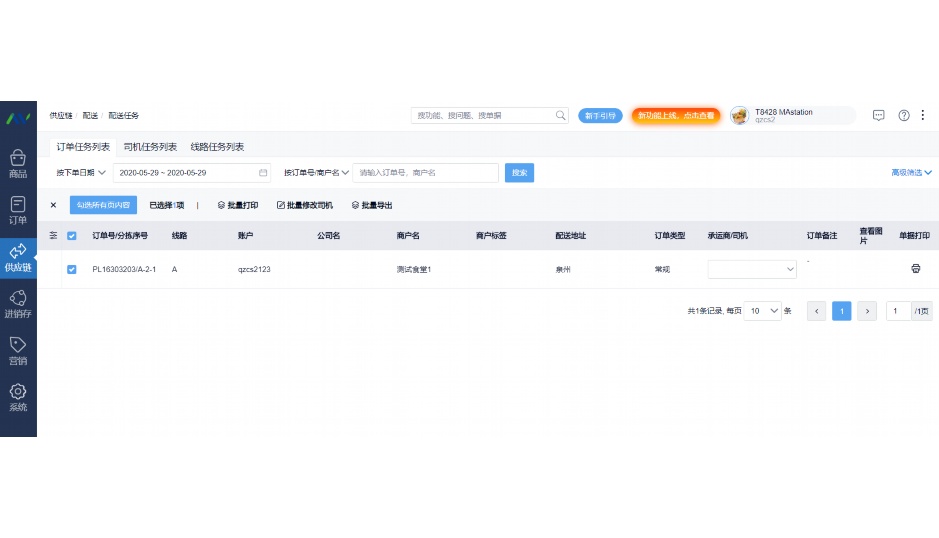
Task: Click the blue 搜索 search button
Action: click(x=519, y=173)
